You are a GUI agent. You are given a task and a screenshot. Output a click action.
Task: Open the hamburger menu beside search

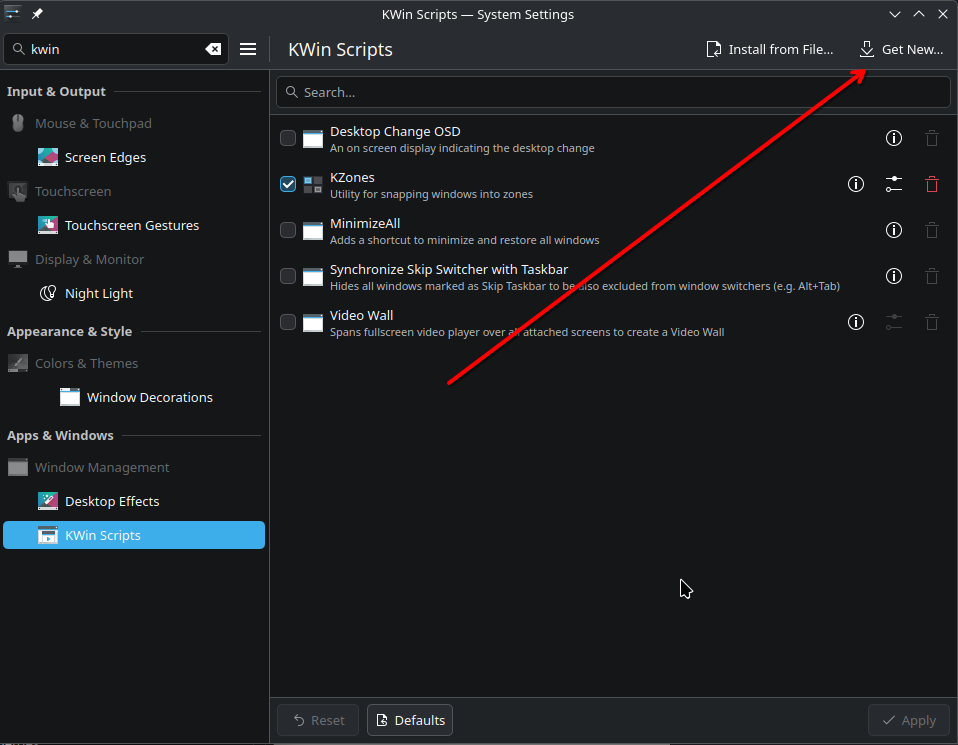pyautogui.click(x=247, y=49)
